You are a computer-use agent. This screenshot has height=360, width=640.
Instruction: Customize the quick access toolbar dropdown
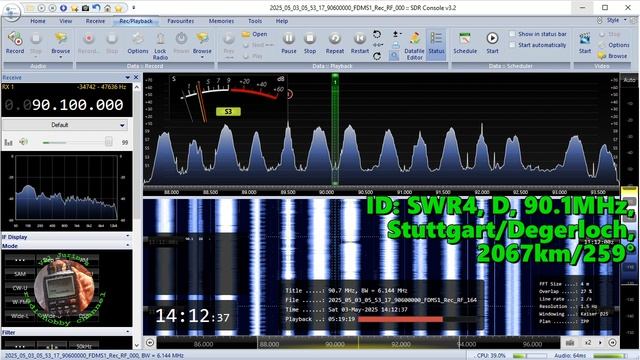[133, 8]
